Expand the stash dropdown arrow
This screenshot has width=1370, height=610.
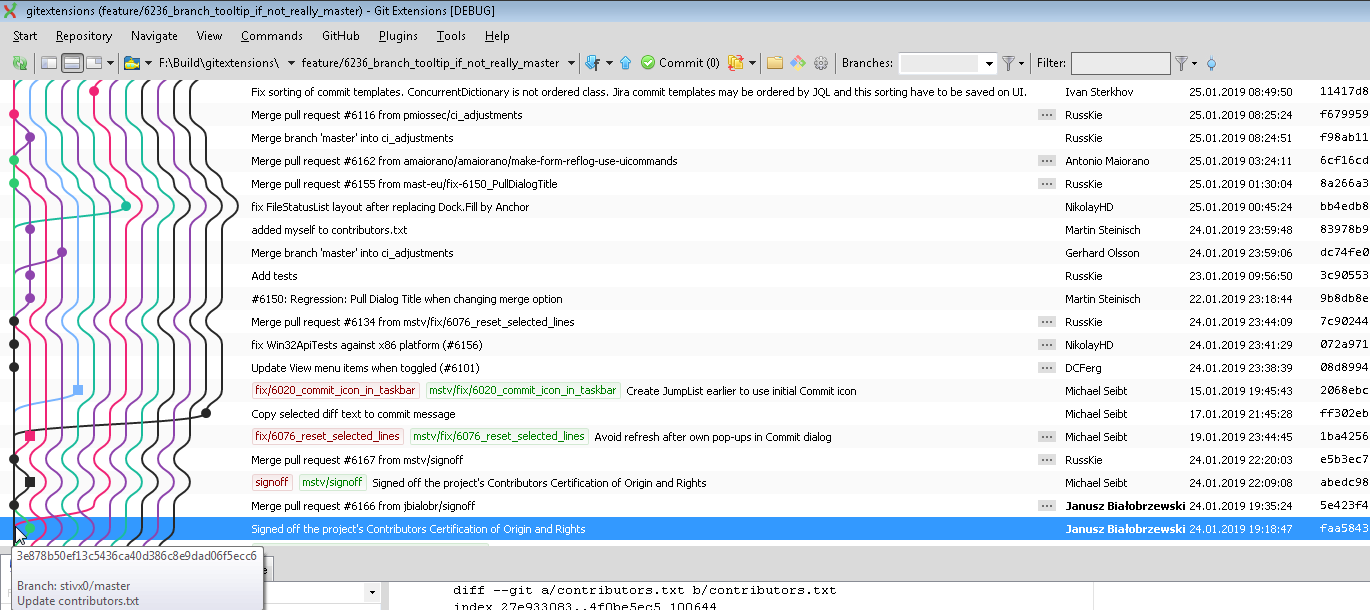752,63
